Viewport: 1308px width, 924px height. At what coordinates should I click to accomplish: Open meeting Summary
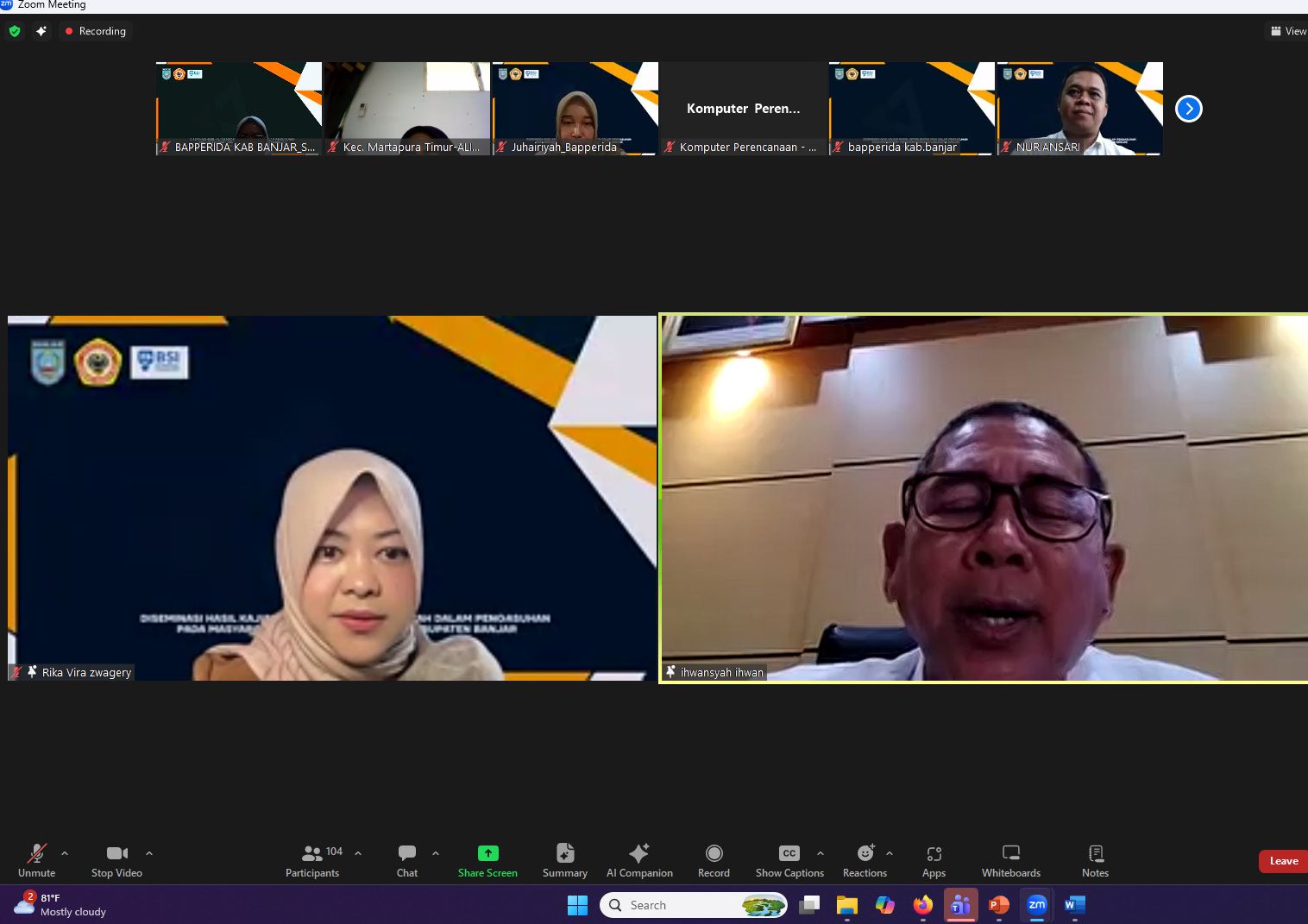tap(565, 860)
